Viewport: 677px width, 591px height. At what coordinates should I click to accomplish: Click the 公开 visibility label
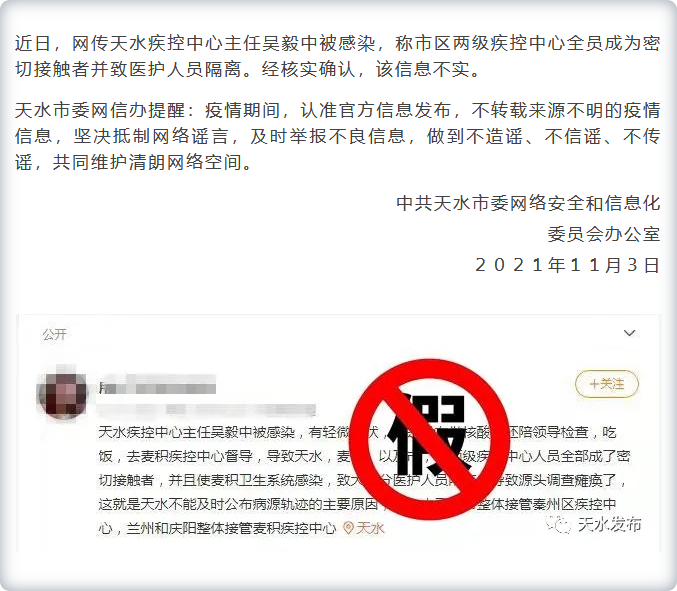click(54, 334)
